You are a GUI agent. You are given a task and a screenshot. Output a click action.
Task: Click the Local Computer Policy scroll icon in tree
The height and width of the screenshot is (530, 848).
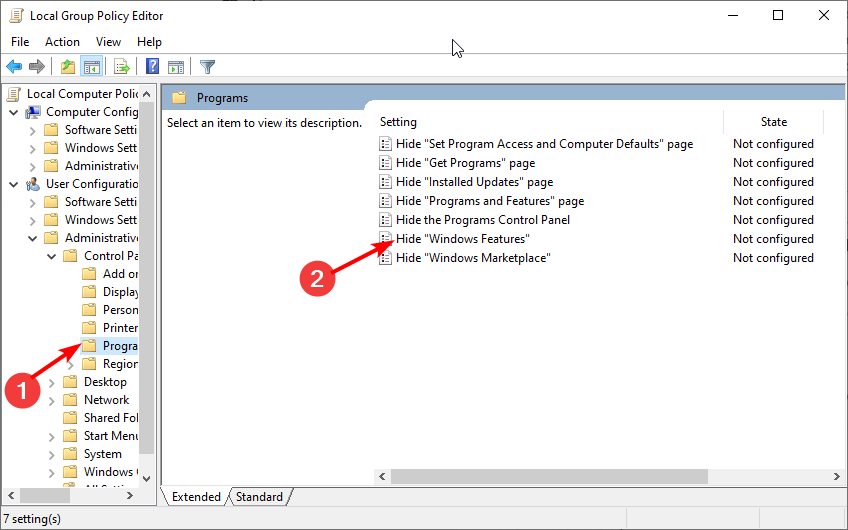pyautogui.click(x=14, y=94)
